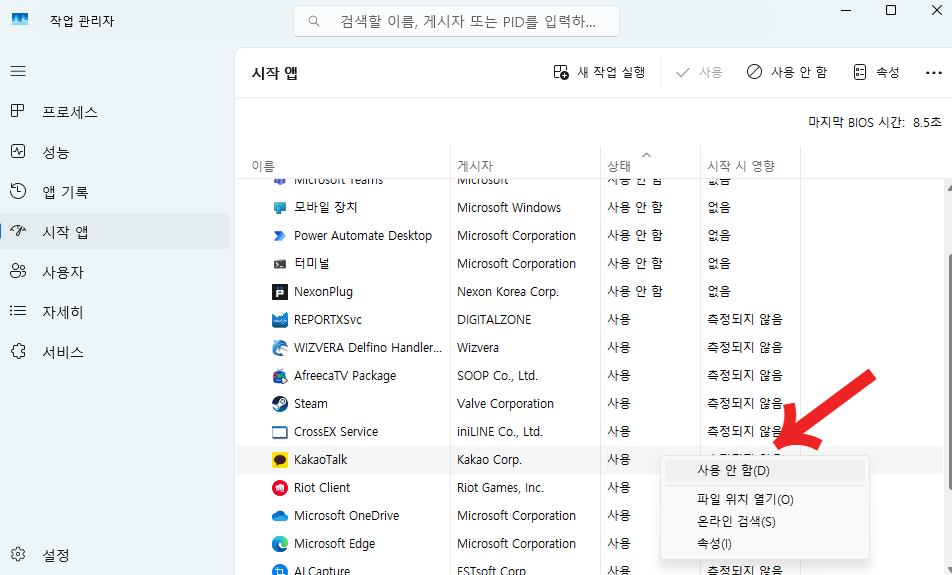Click the Valve Corporation publisher cell
The width and height of the screenshot is (952, 575).
click(505, 404)
